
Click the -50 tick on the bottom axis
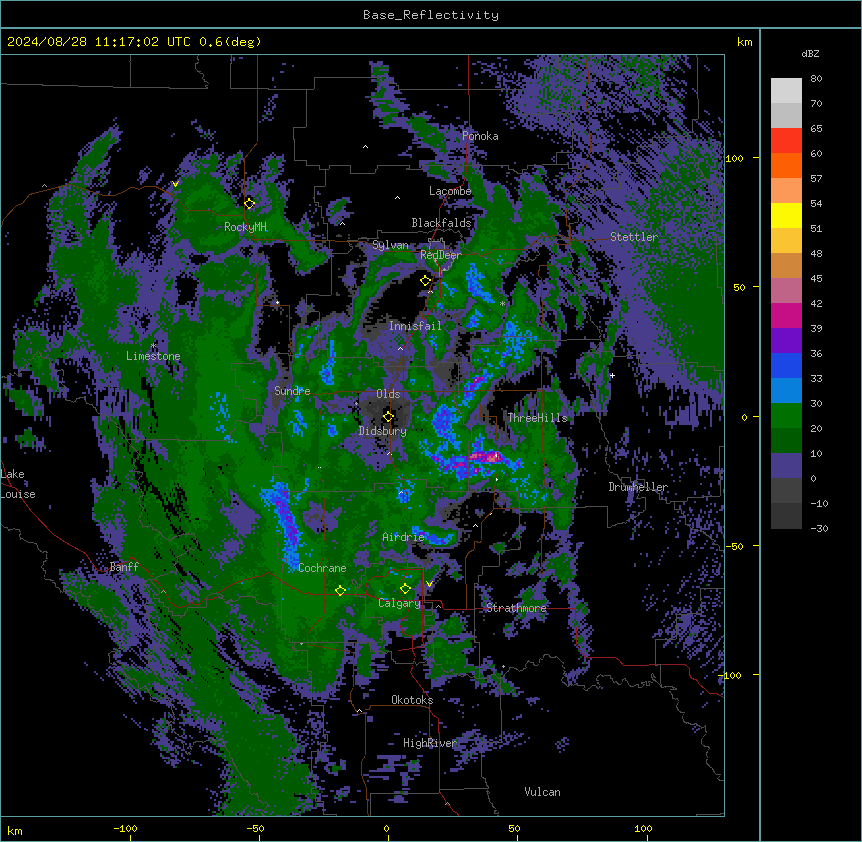255,828
